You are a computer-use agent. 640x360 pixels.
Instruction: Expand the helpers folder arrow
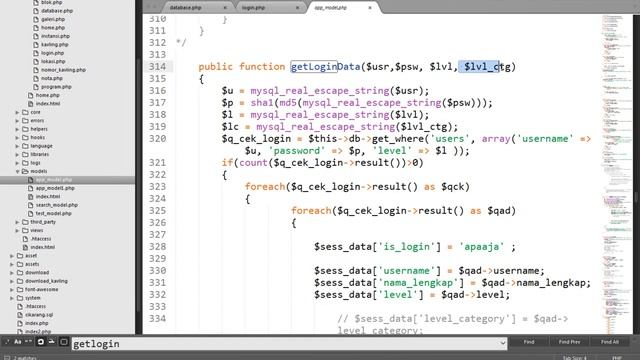click(17, 129)
